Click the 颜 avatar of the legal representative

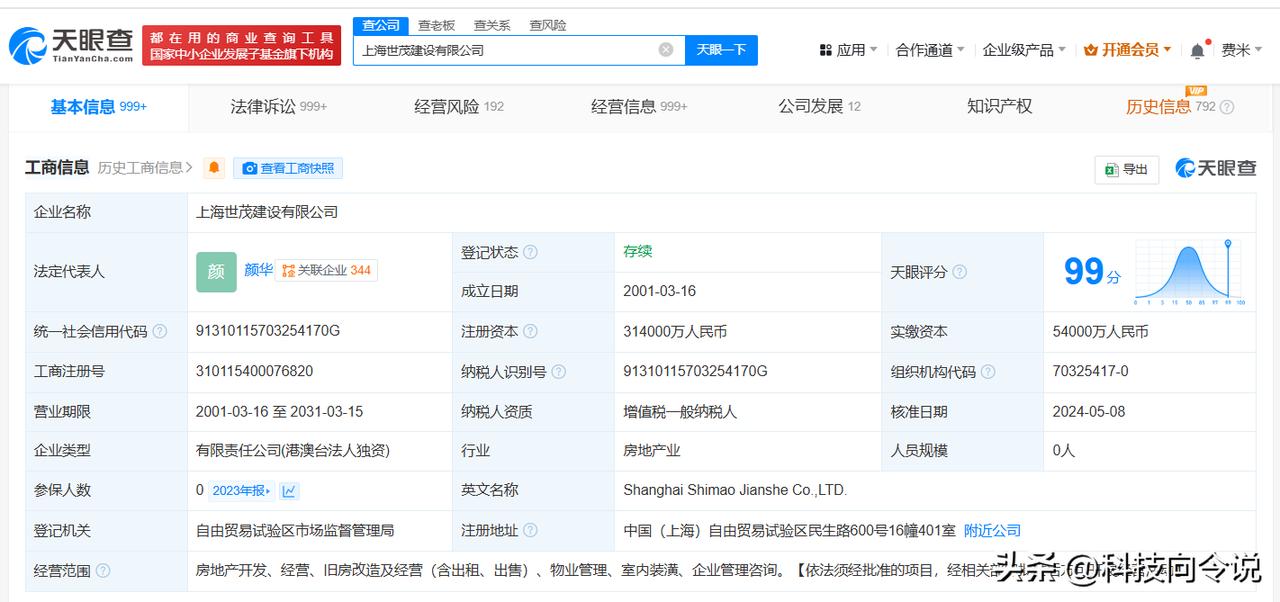tap(216, 271)
